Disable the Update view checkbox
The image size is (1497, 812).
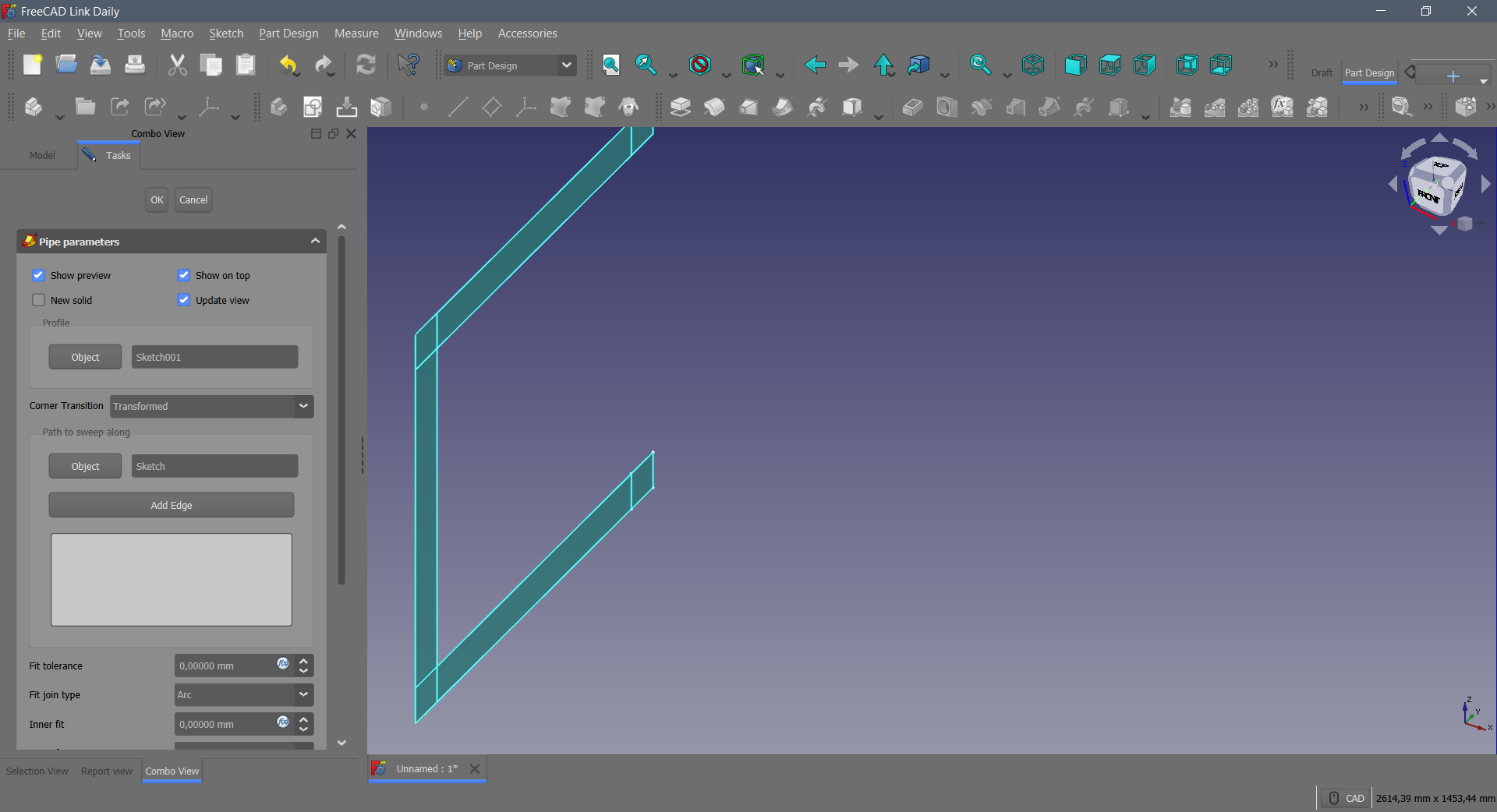[x=184, y=300]
